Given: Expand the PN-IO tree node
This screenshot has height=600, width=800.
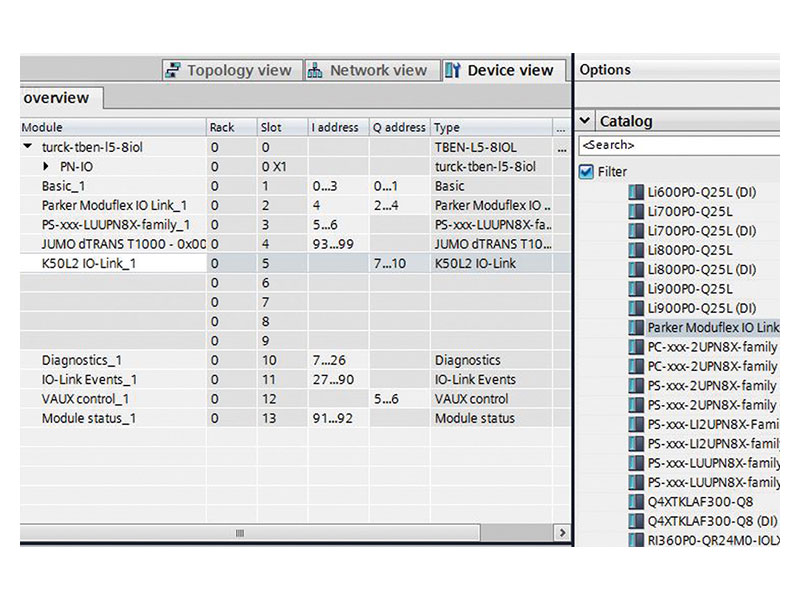Looking at the screenshot, I should [x=46, y=166].
